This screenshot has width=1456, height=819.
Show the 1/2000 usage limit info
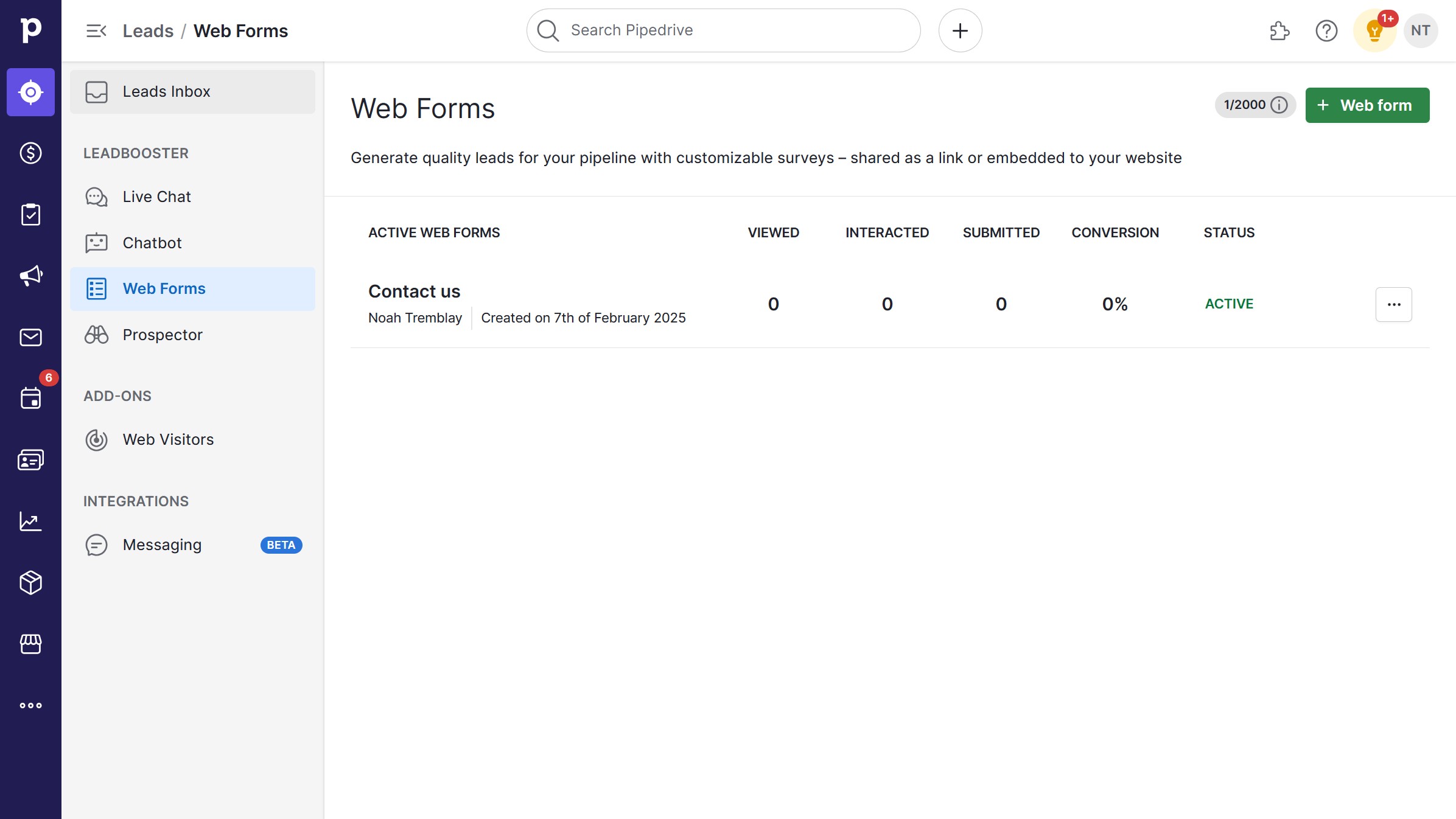[1279, 105]
